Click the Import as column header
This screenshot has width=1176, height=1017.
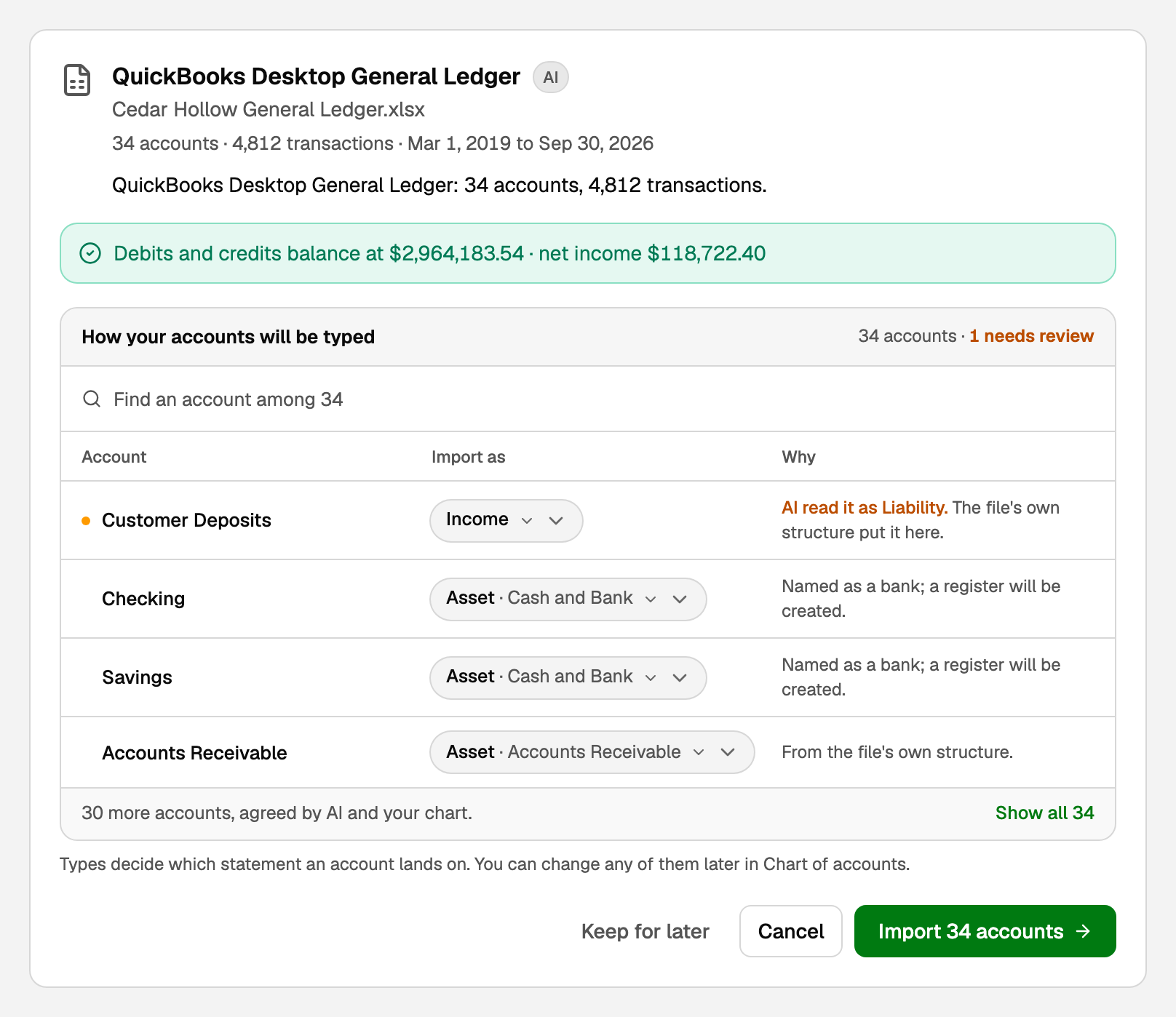(468, 457)
